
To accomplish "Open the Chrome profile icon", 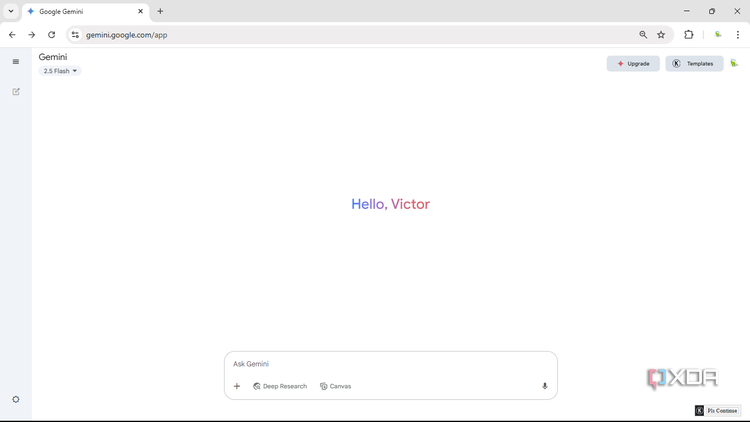I will point(718,34).
